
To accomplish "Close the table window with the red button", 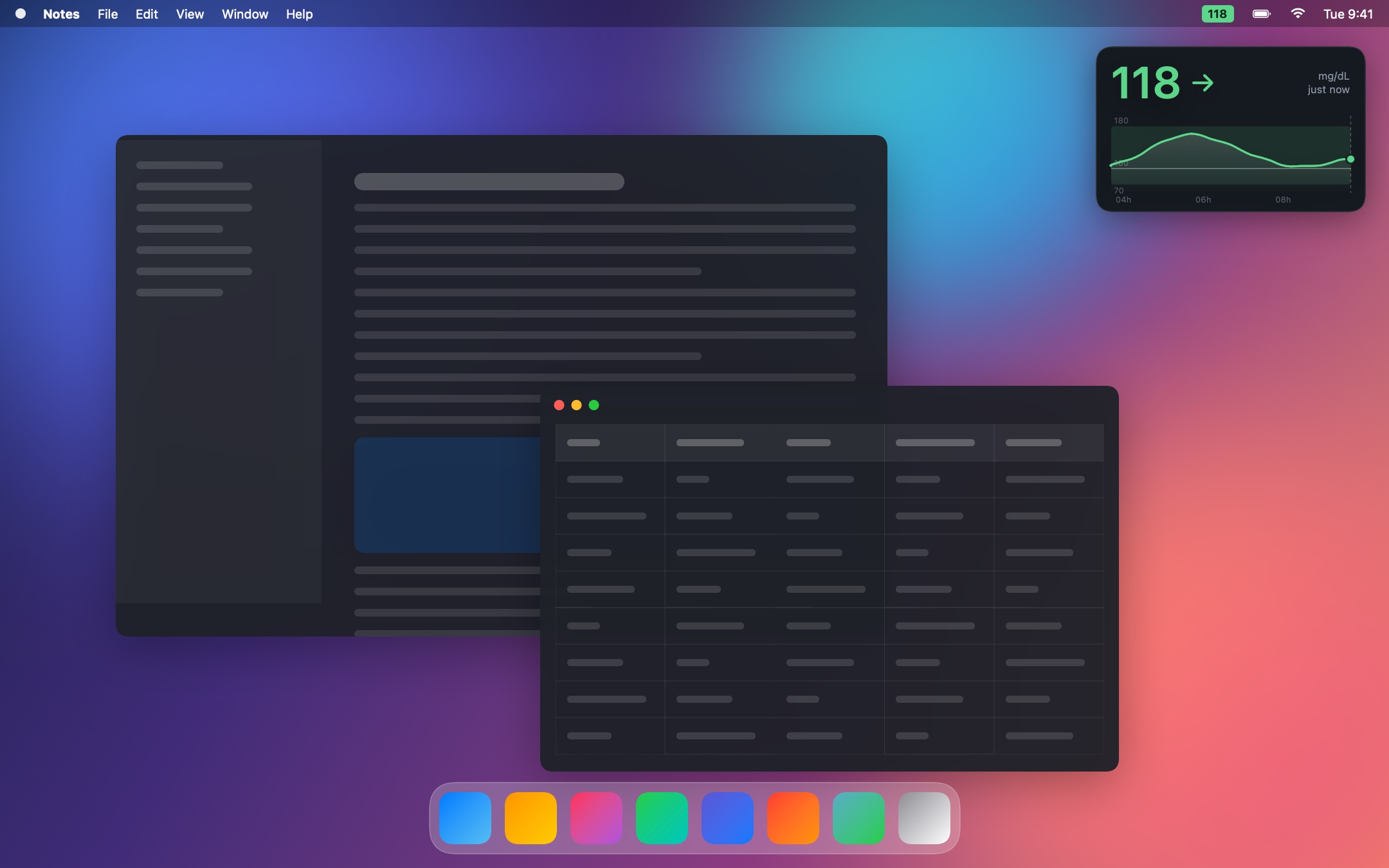I will point(559,405).
